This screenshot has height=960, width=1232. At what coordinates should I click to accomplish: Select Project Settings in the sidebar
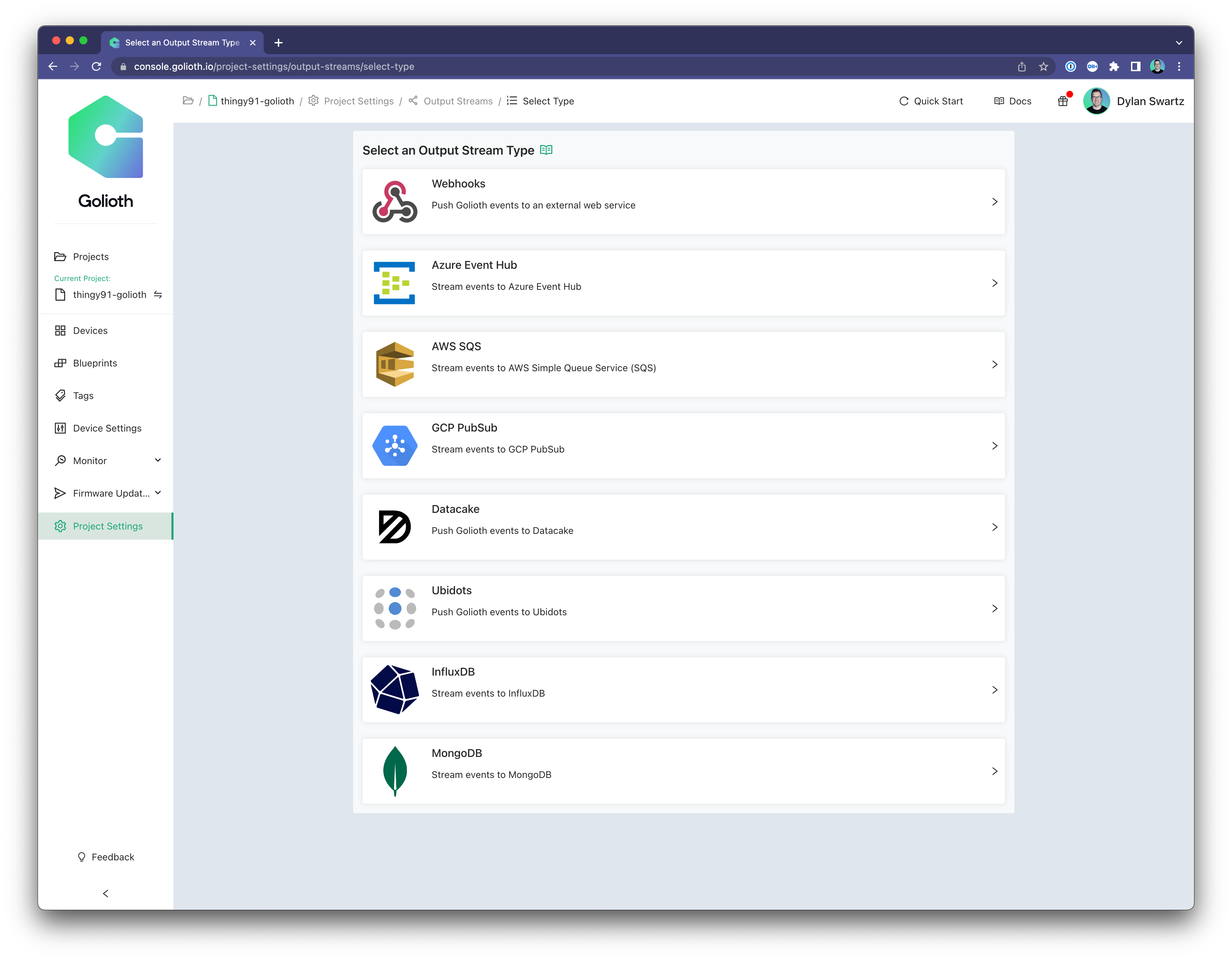click(105, 526)
